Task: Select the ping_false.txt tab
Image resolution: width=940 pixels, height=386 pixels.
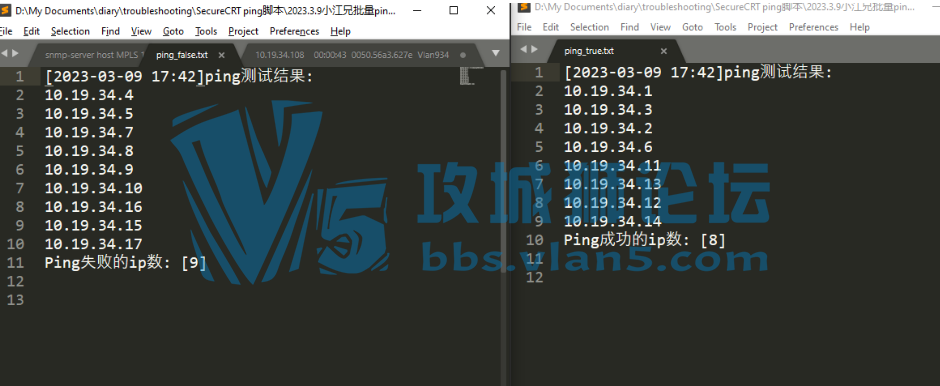Action: pos(182,55)
